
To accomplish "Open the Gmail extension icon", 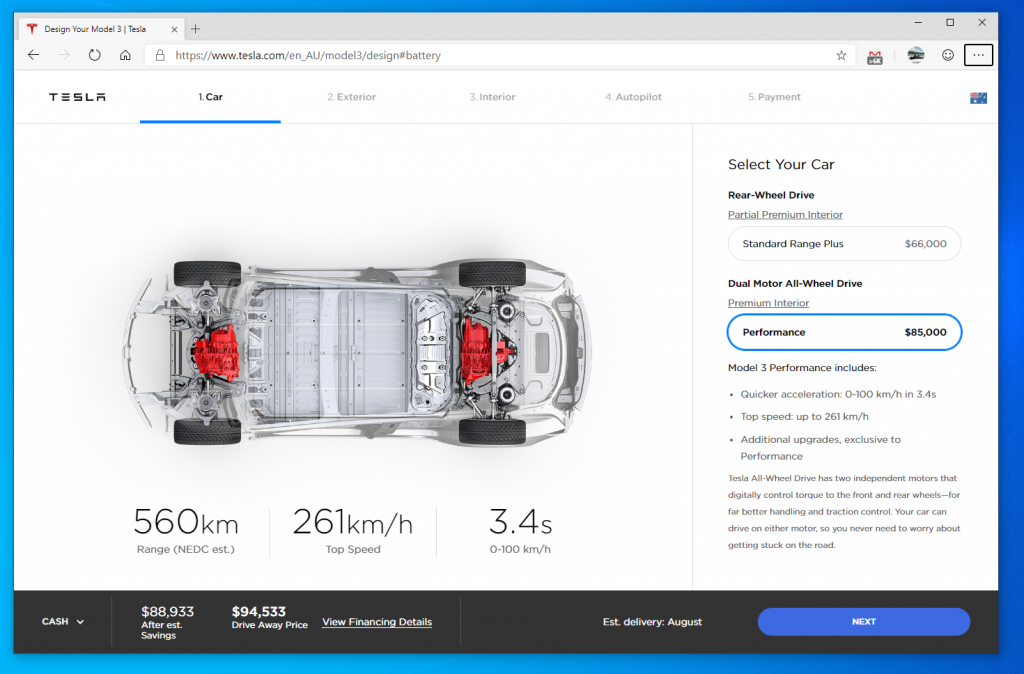I will tap(874, 57).
